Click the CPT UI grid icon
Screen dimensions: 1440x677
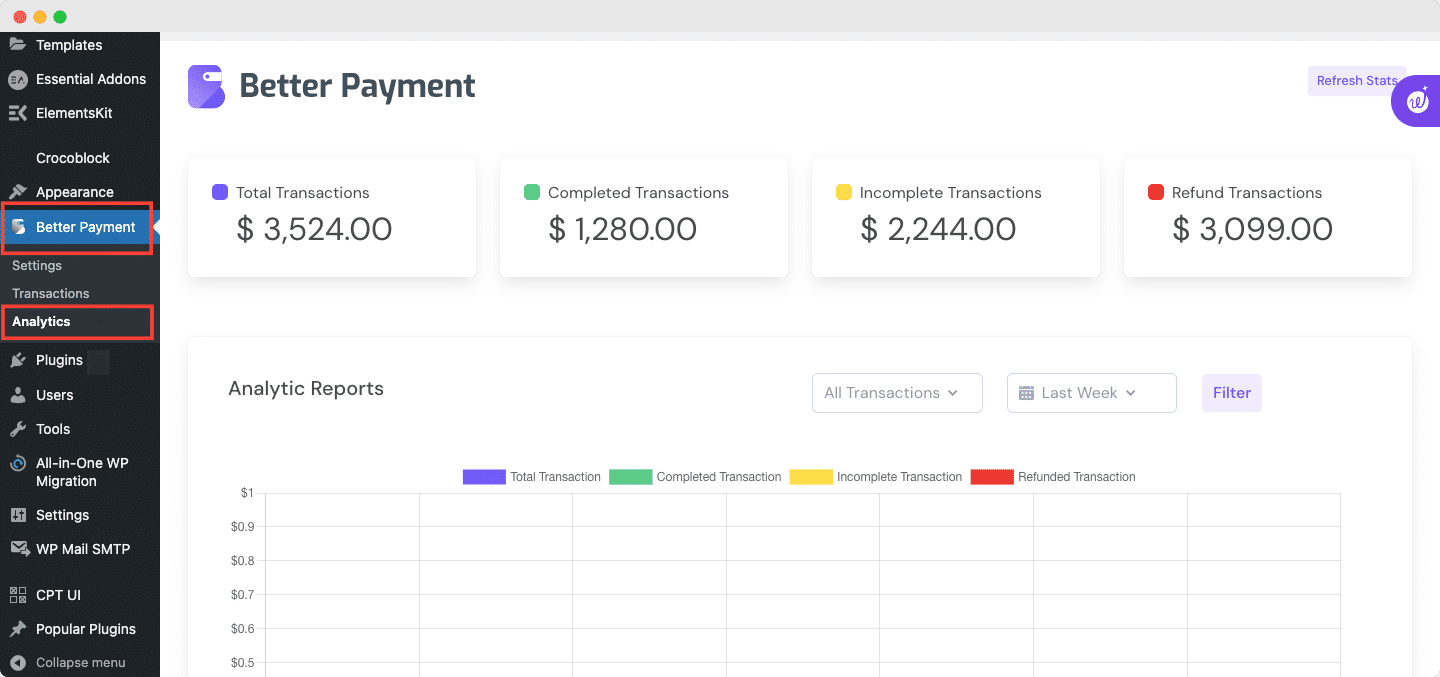point(18,595)
